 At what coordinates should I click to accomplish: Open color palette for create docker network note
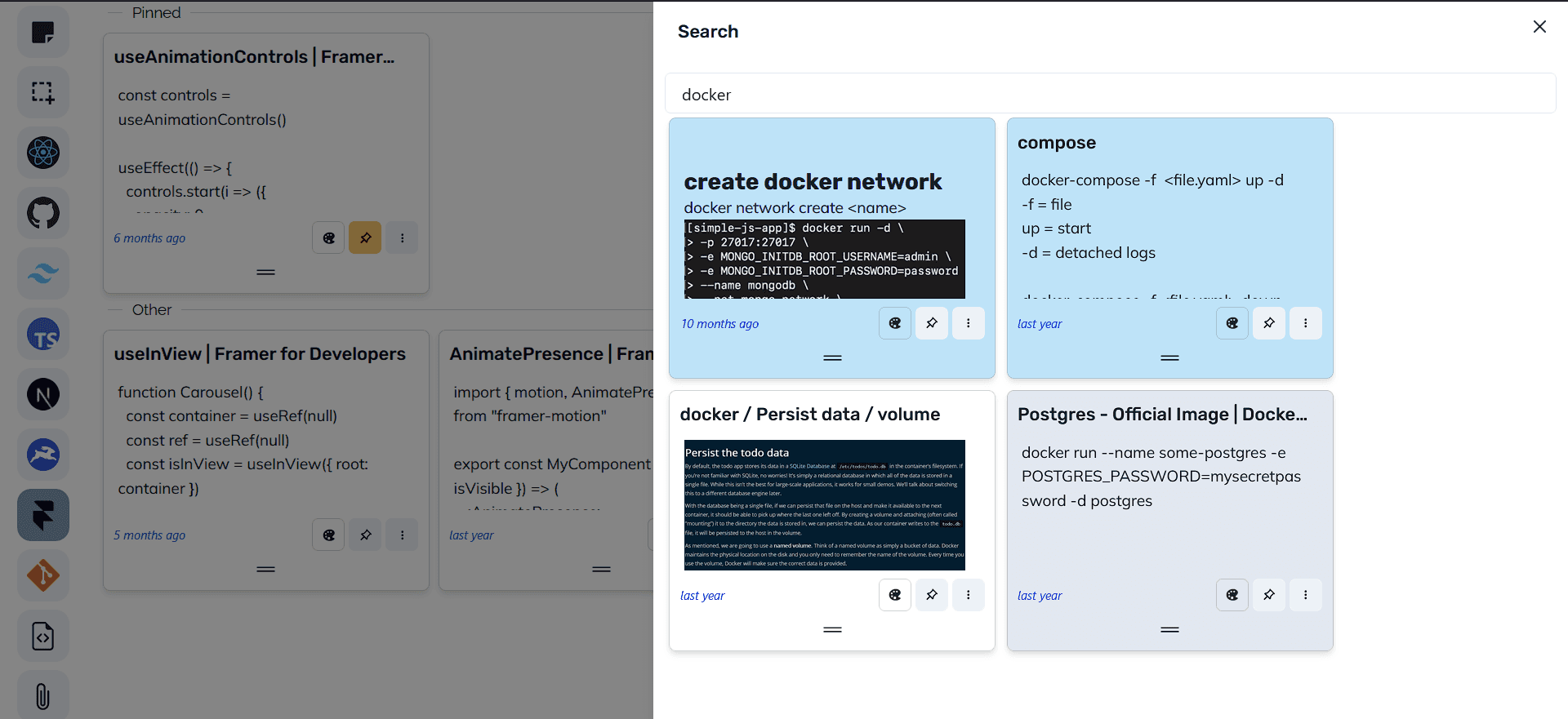coord(895,323)
